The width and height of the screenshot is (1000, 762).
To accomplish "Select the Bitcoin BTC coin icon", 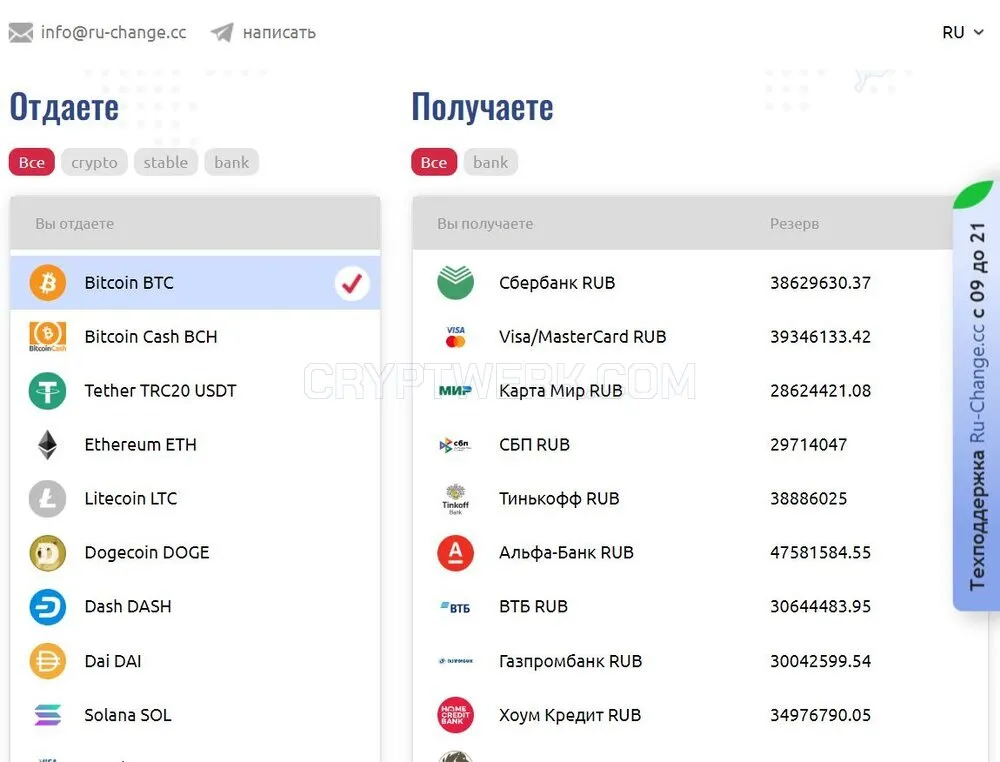I will click(47, 282).
